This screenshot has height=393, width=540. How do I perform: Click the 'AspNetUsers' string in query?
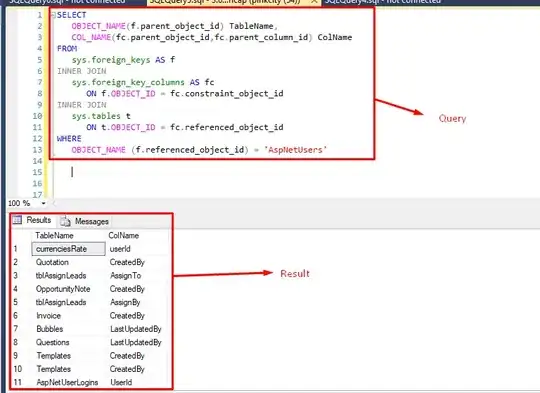[x=295, y=150]
